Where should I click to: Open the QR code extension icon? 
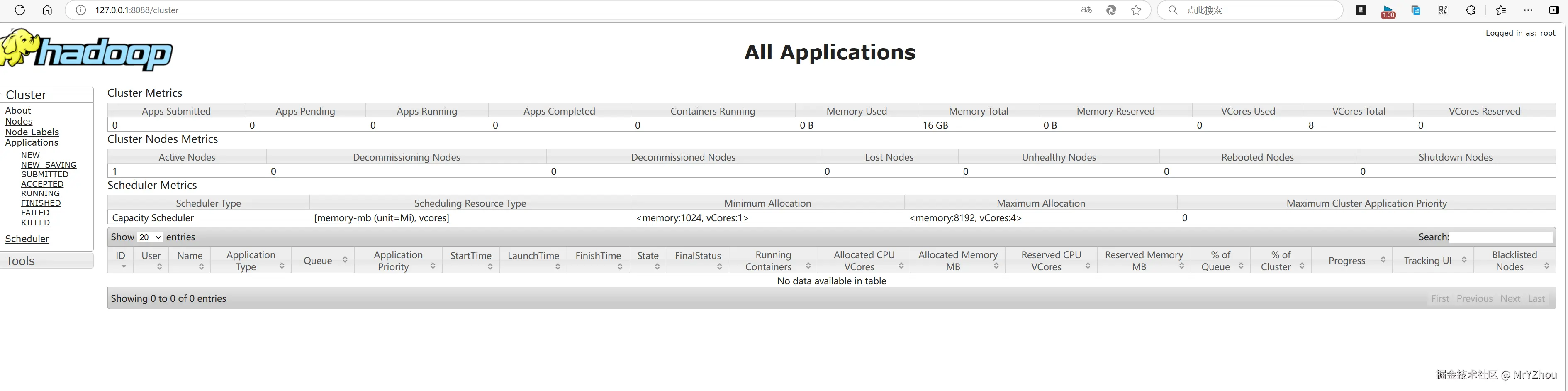click(x=1443, y=10)
